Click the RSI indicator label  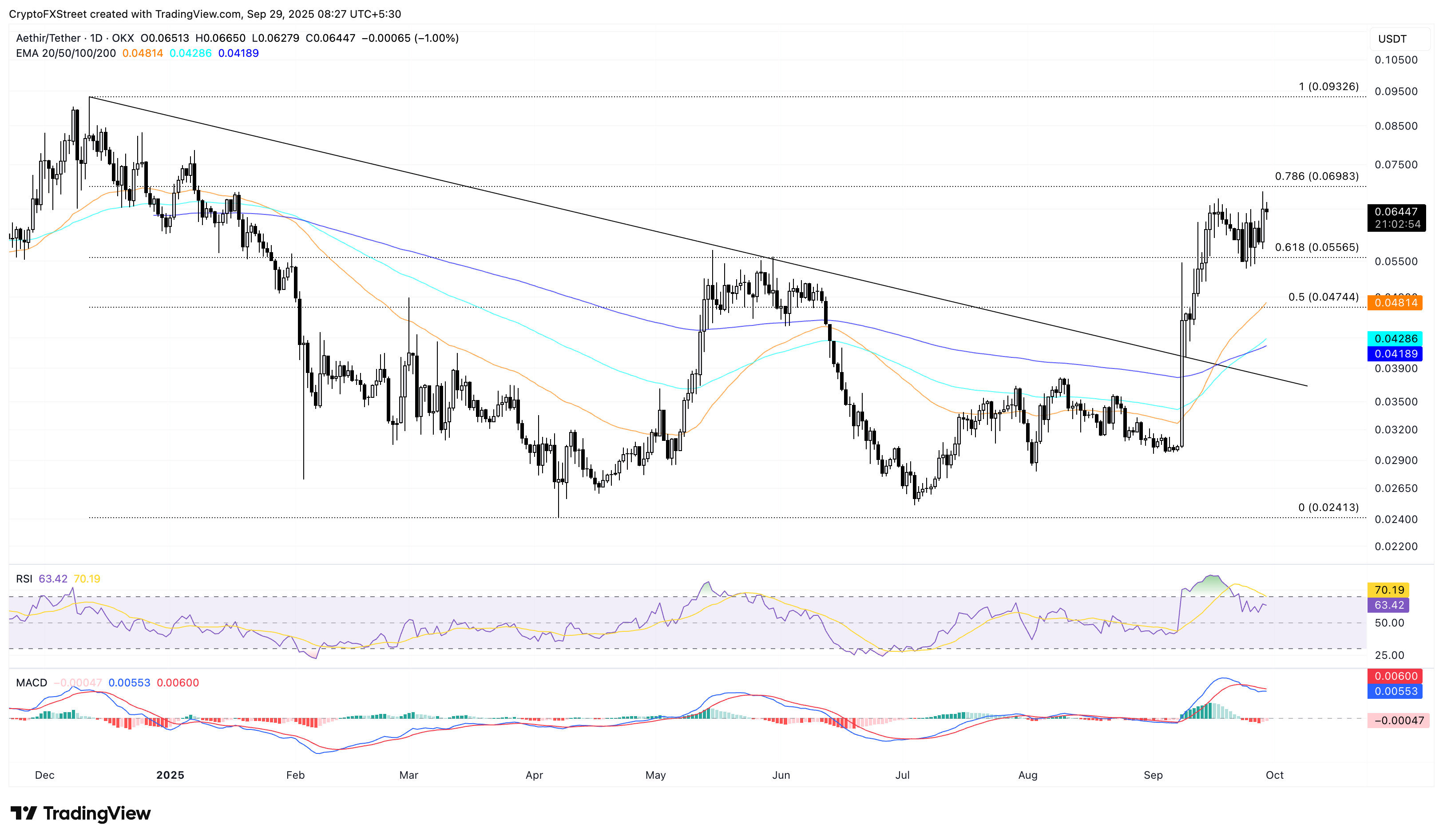pyautogui.click(x=24, y=579)
